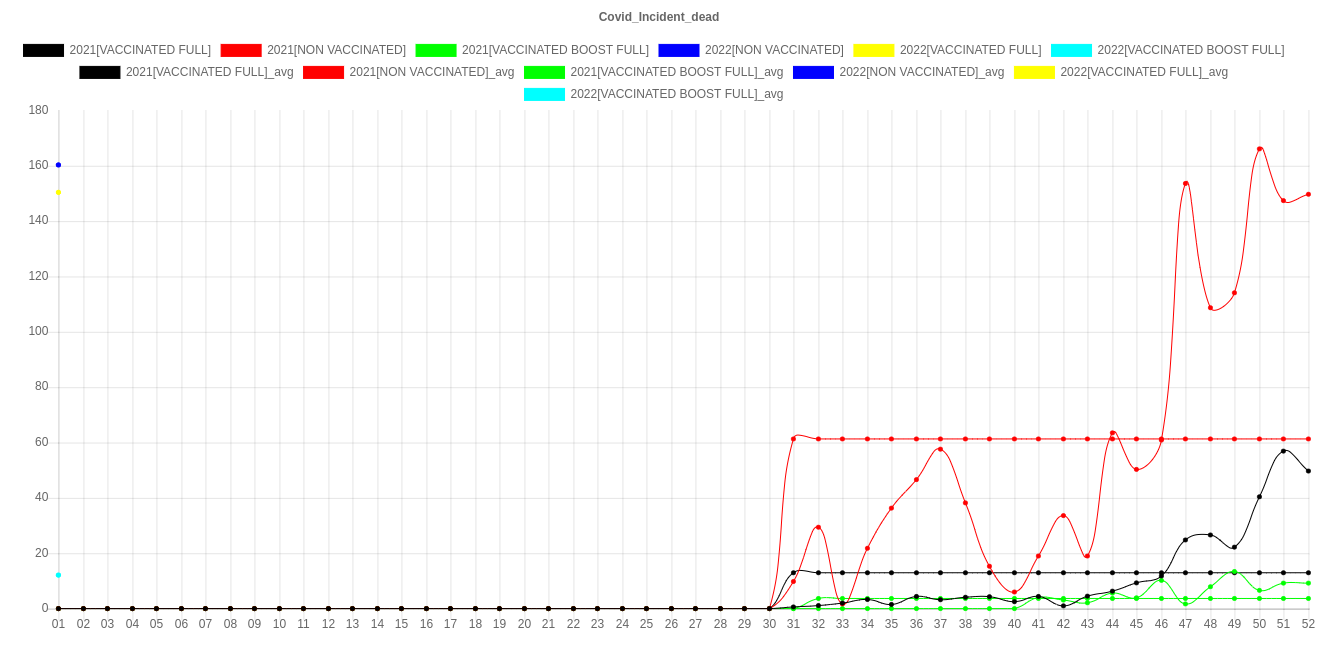Viewport: 1318px width, 659px height.
Task: Toggle the 2021[NON VACCINATED] legend label
Action: click(336, 50)
